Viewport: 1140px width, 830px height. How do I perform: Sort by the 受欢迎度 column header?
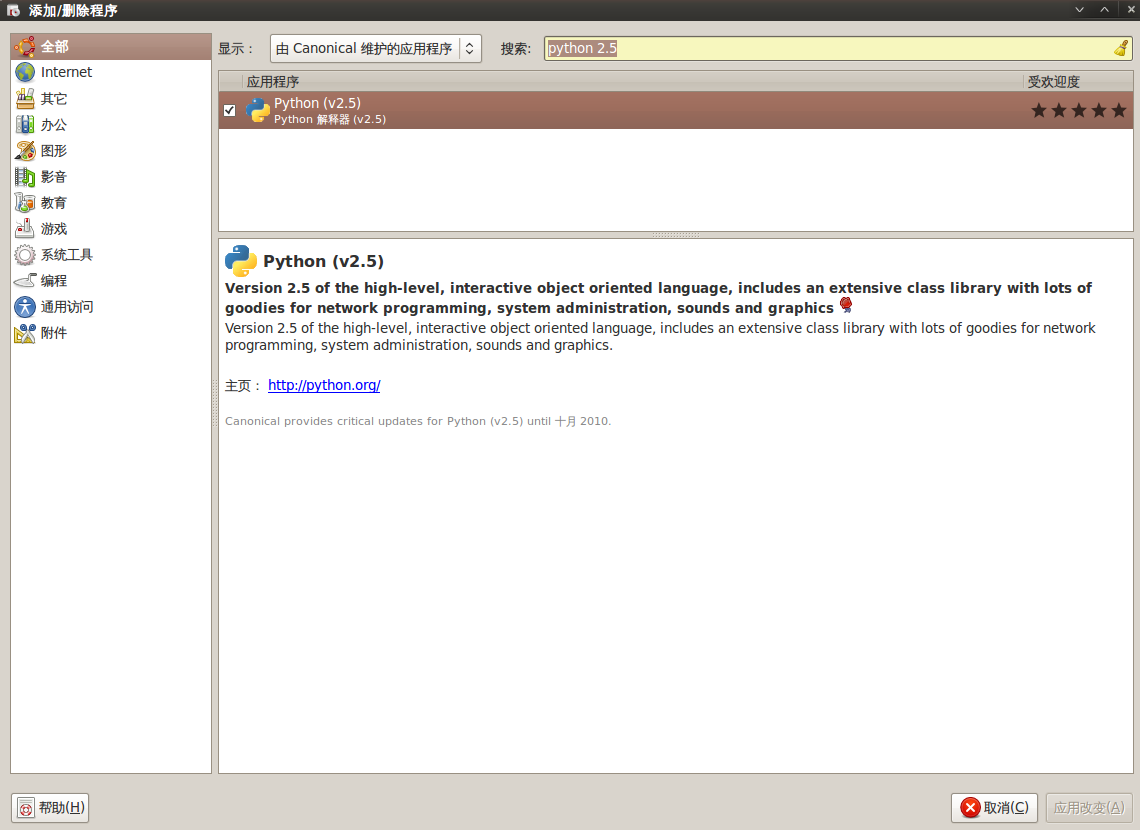(x=1077, y=81)
